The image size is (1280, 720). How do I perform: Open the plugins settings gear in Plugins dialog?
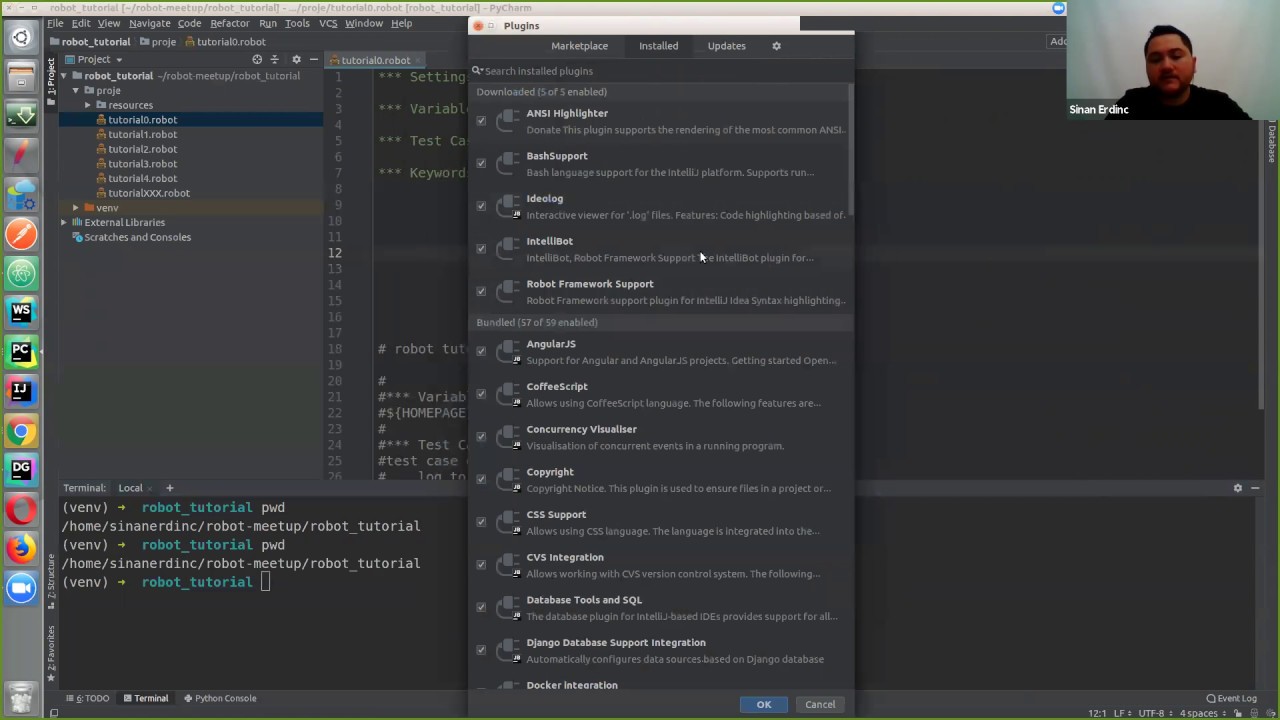776,46
